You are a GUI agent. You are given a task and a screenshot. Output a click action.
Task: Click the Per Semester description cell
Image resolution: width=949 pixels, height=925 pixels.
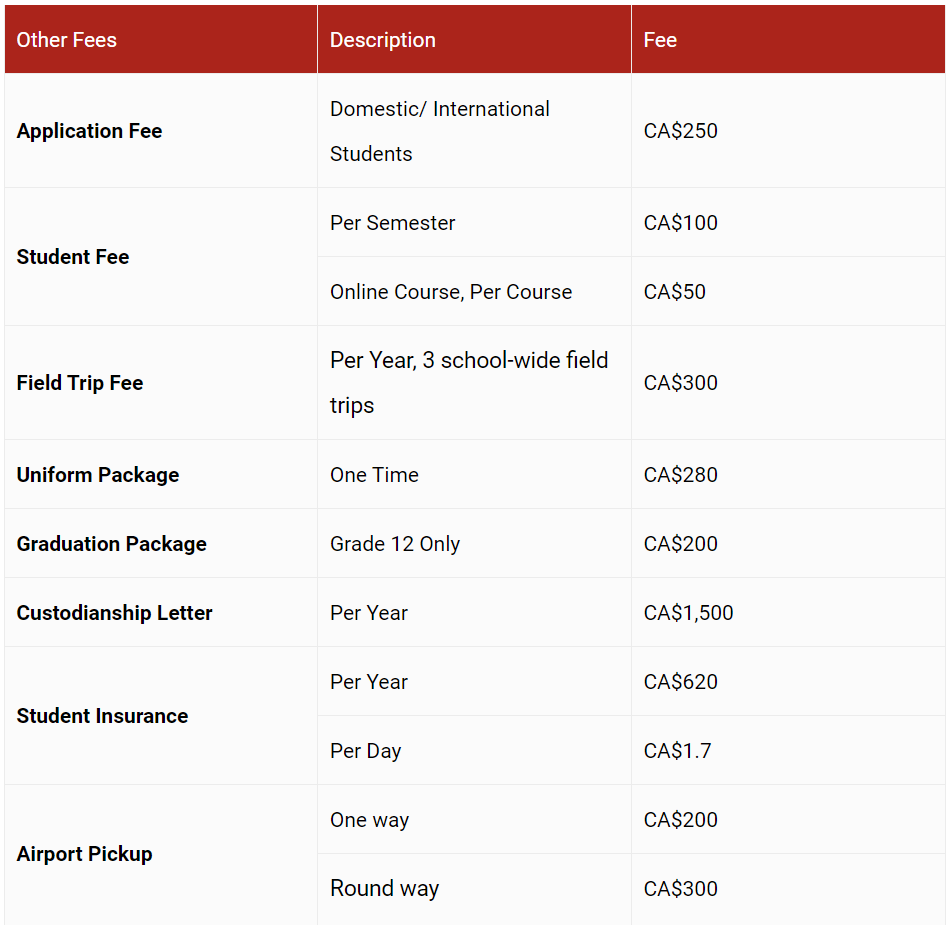tap(393, 223)
